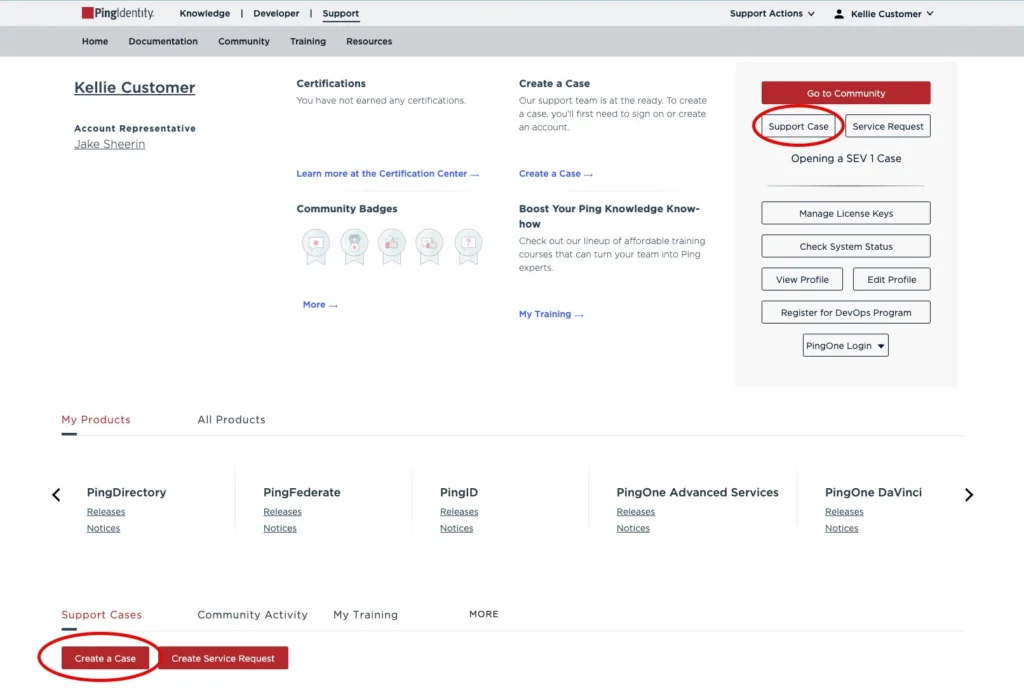The image size is (1024, 696).
Task: Click the thumbs-up community badge
Action: [392, 247]
